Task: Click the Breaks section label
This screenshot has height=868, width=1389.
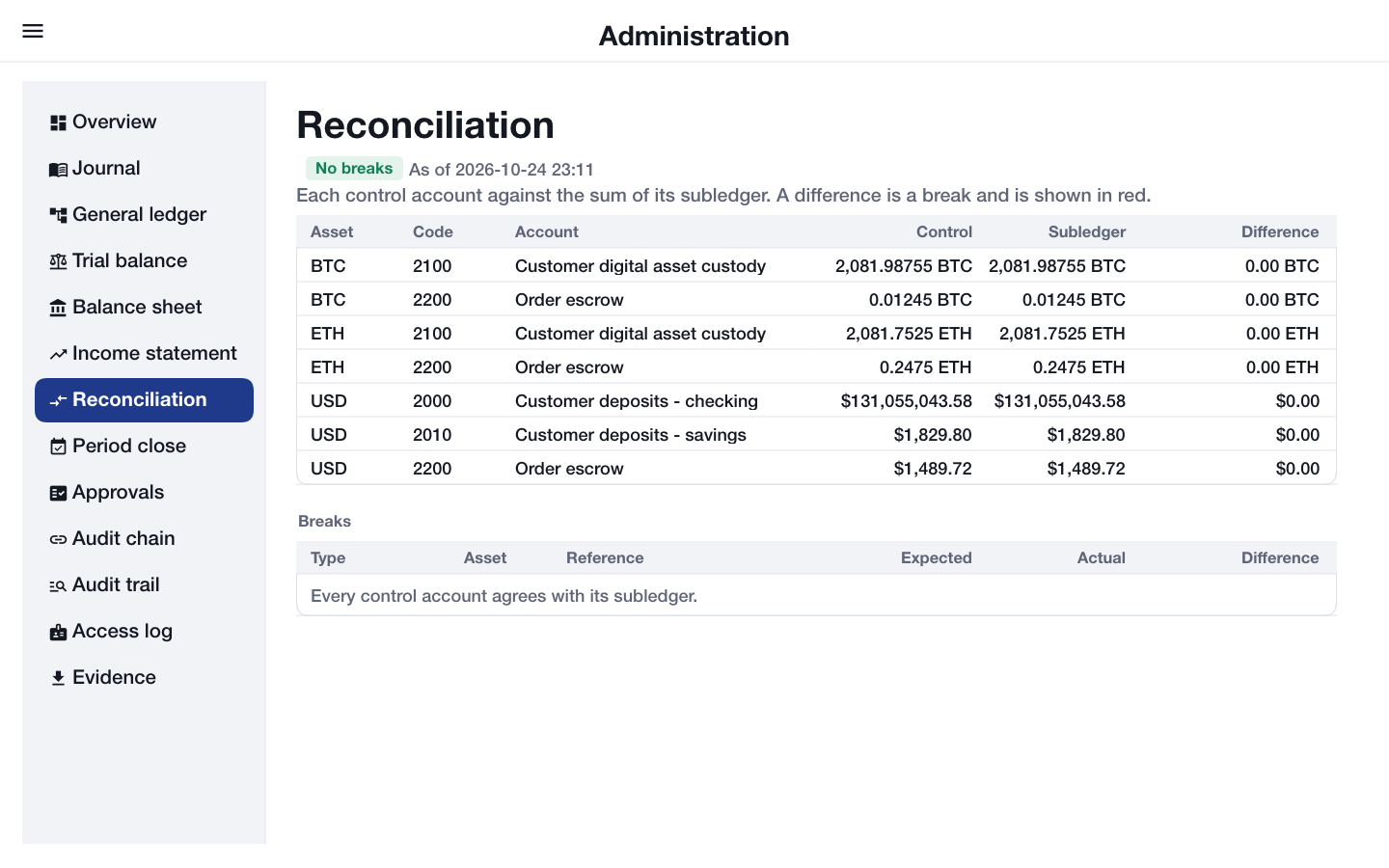Action: pos(324,521)
